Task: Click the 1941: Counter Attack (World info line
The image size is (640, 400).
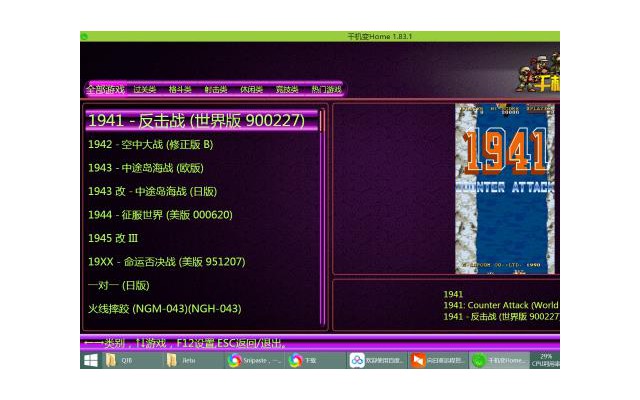Action: coord(501,305)
